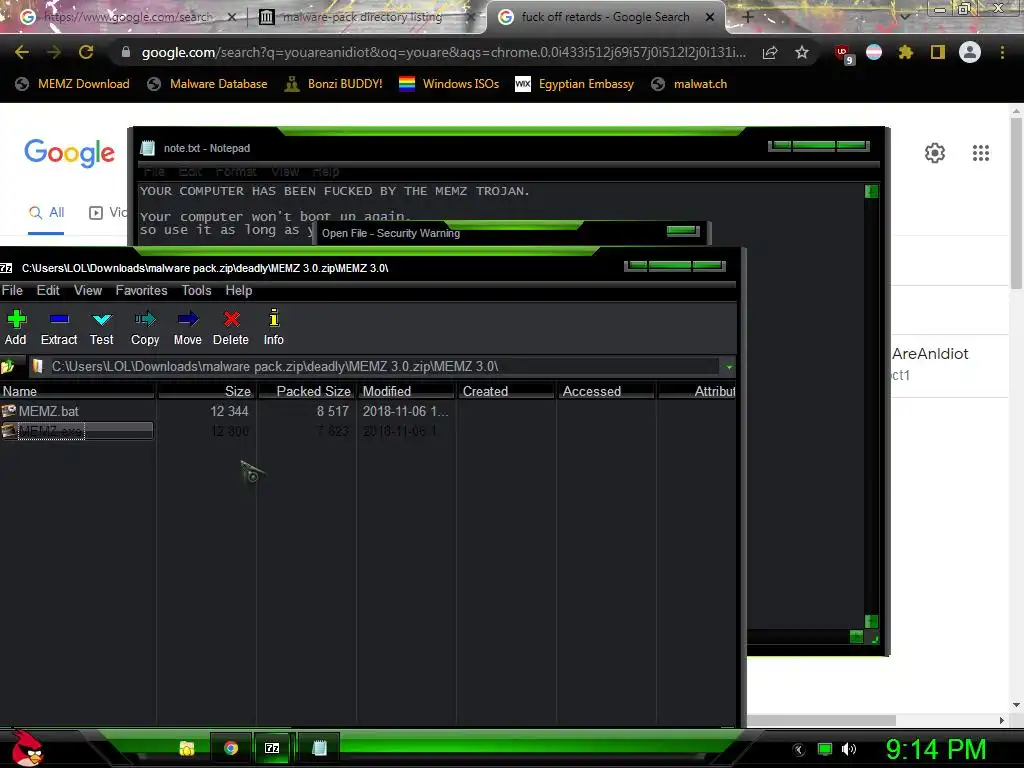Click the red Delete toolbar icon
Viewport: 1024px width, 768px height.
pos(231,327)
